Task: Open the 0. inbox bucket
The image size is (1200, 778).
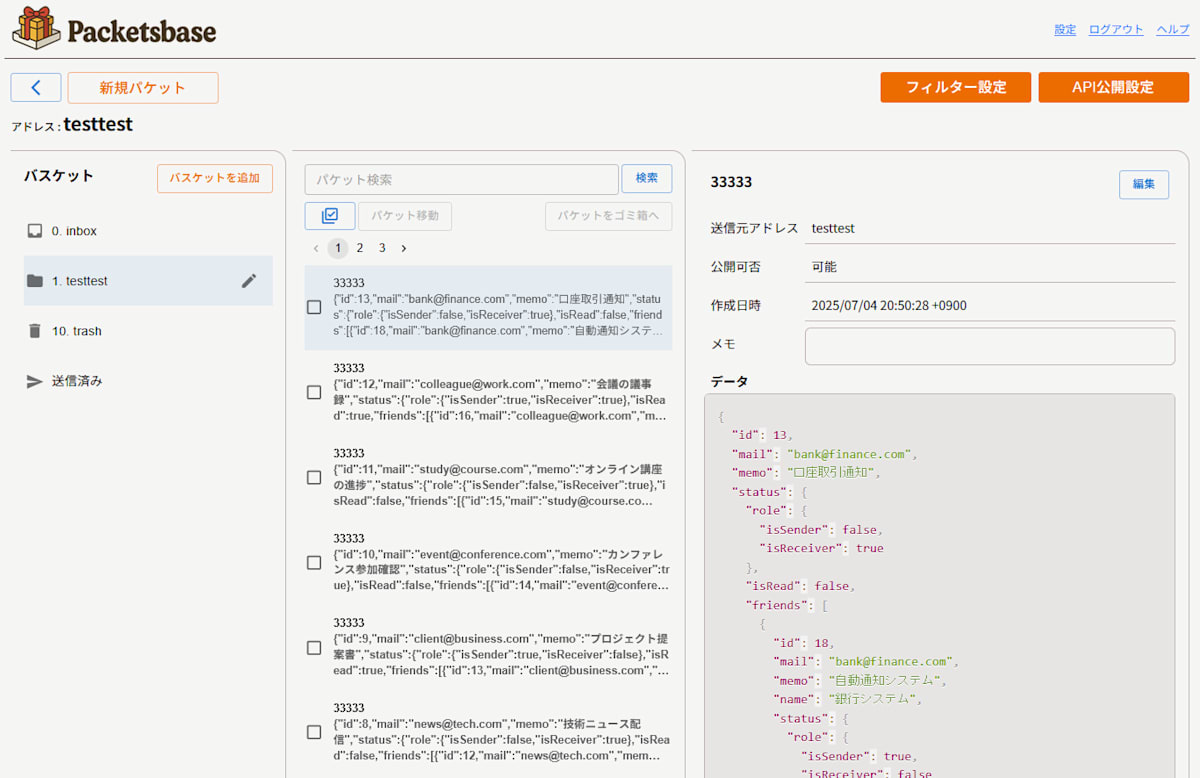Action: click(x=148, y=231)
